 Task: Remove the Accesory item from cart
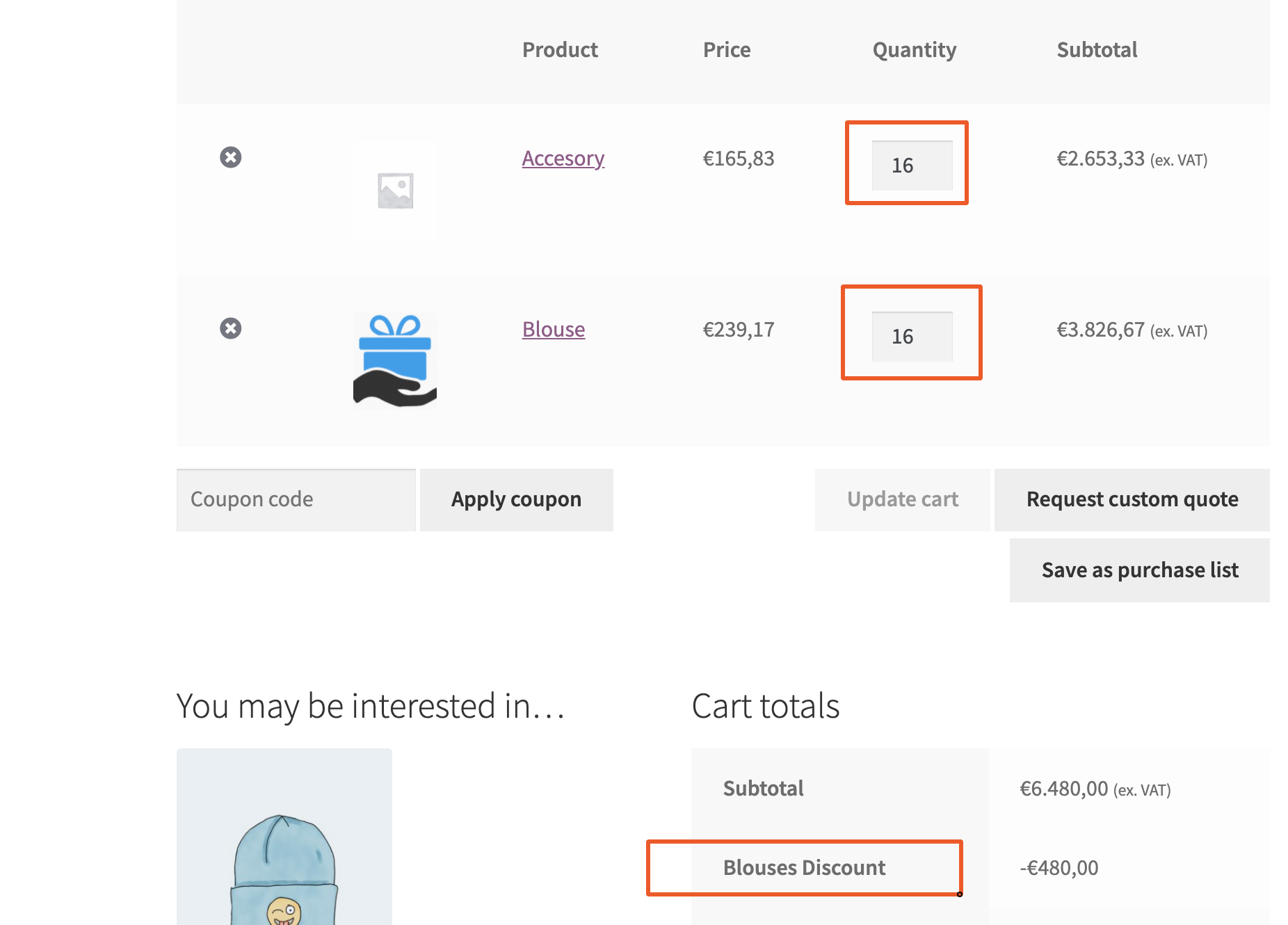[231, 157]
